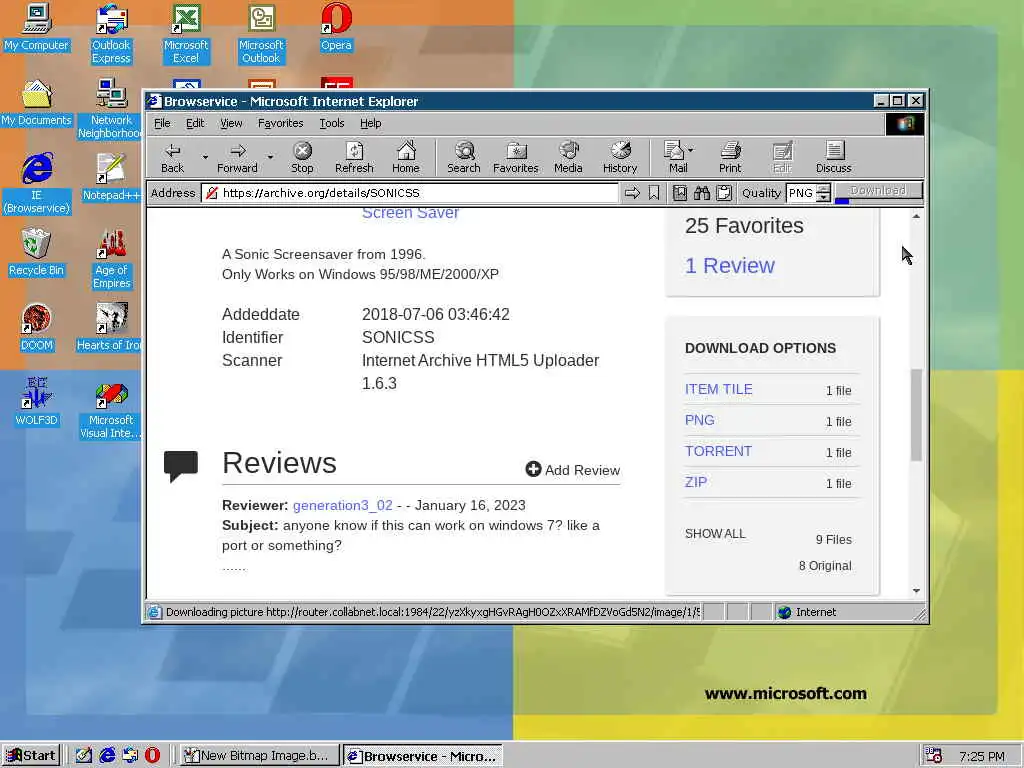This screenshot has width=1024, height=768.
Task: Open the File menu
Action: point(162,123)
